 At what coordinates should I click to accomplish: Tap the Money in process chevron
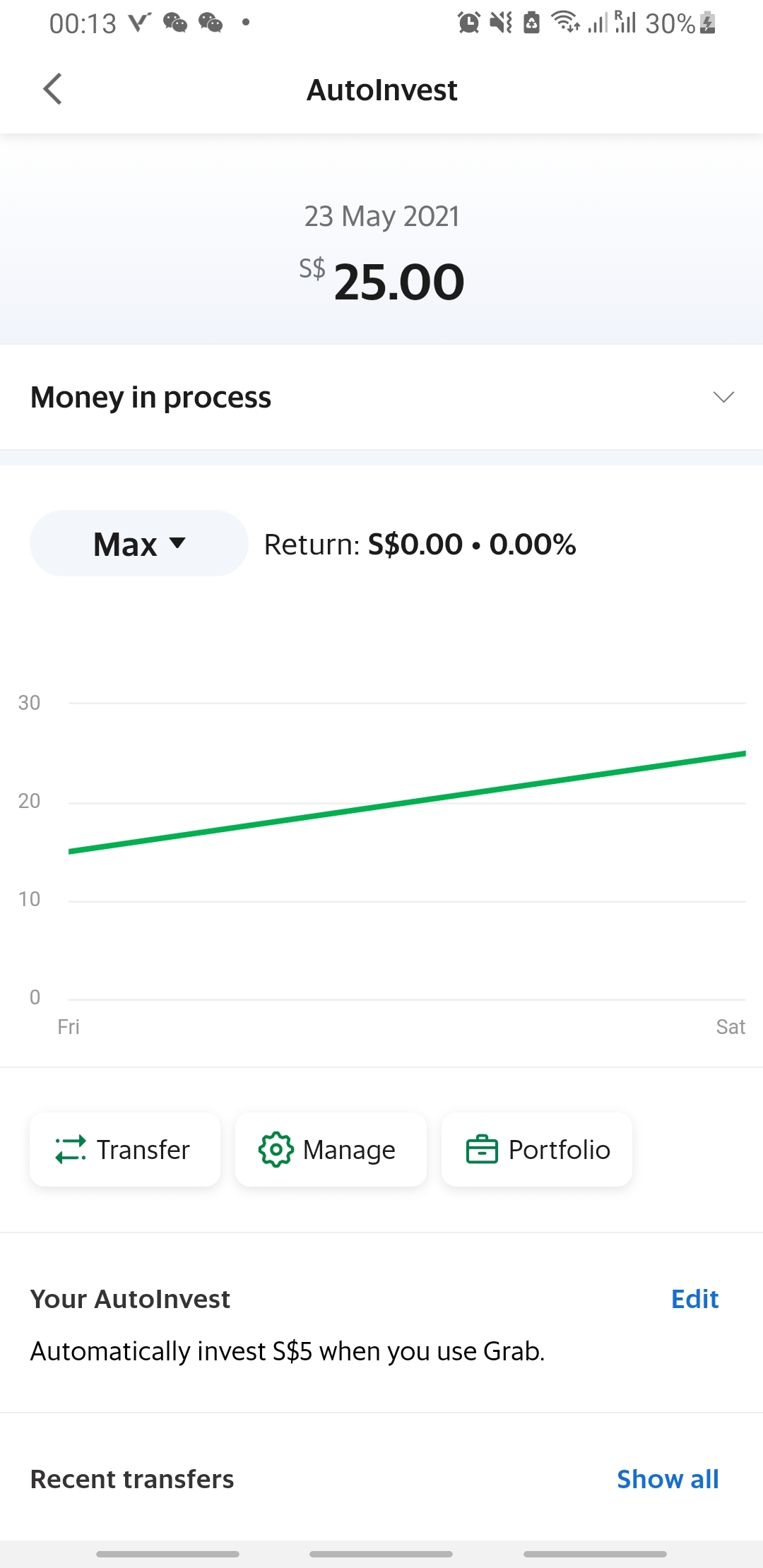click(x=723, y=397)
